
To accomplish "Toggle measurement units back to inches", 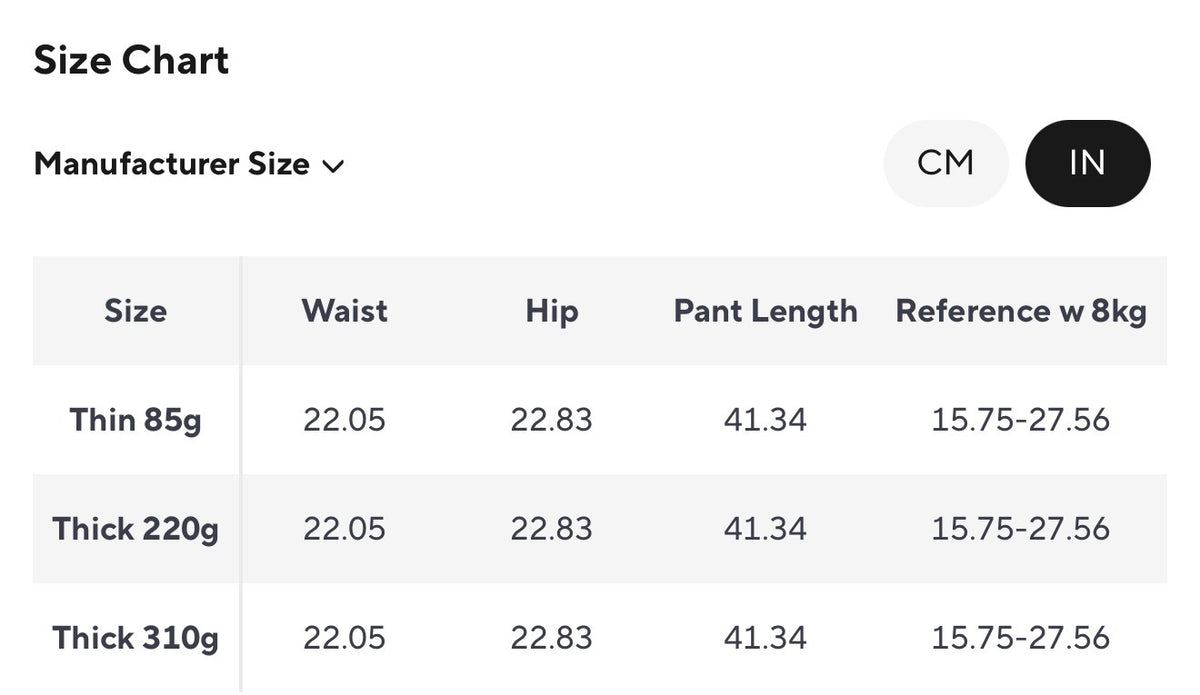I will point(1087,163).
